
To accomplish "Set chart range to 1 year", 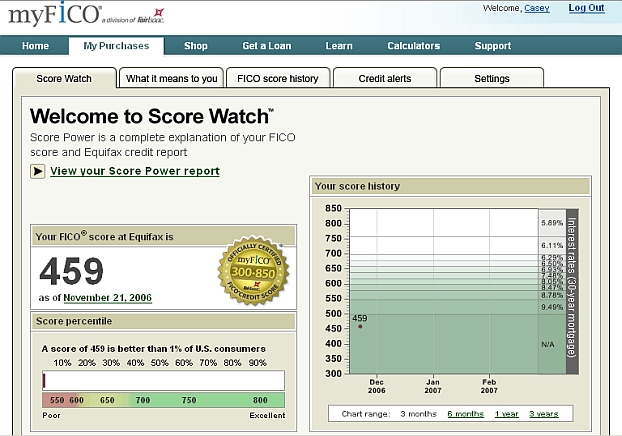I will tap(507, 414).
